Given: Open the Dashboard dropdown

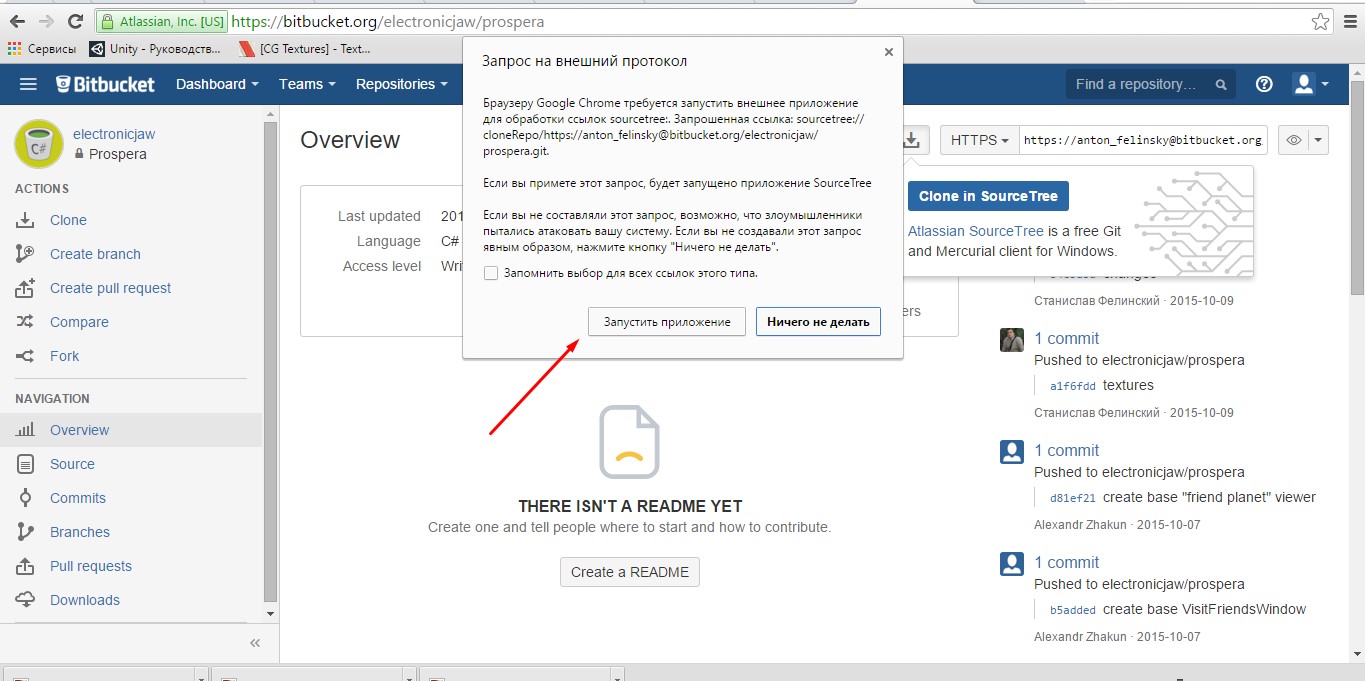Looking at the screenshot, I should pos(217,84).
